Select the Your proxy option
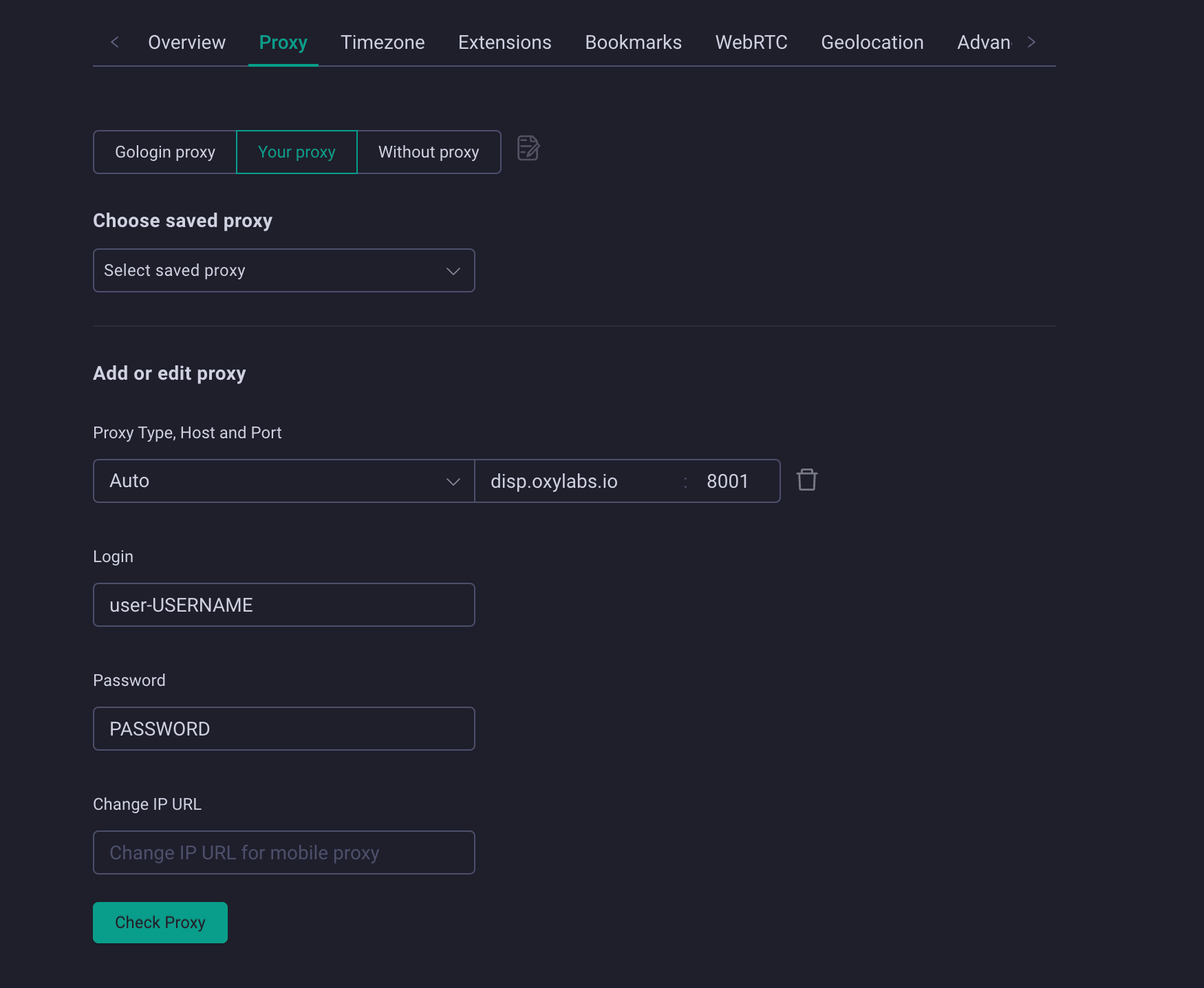1204x988 pixels. (297, 152)
